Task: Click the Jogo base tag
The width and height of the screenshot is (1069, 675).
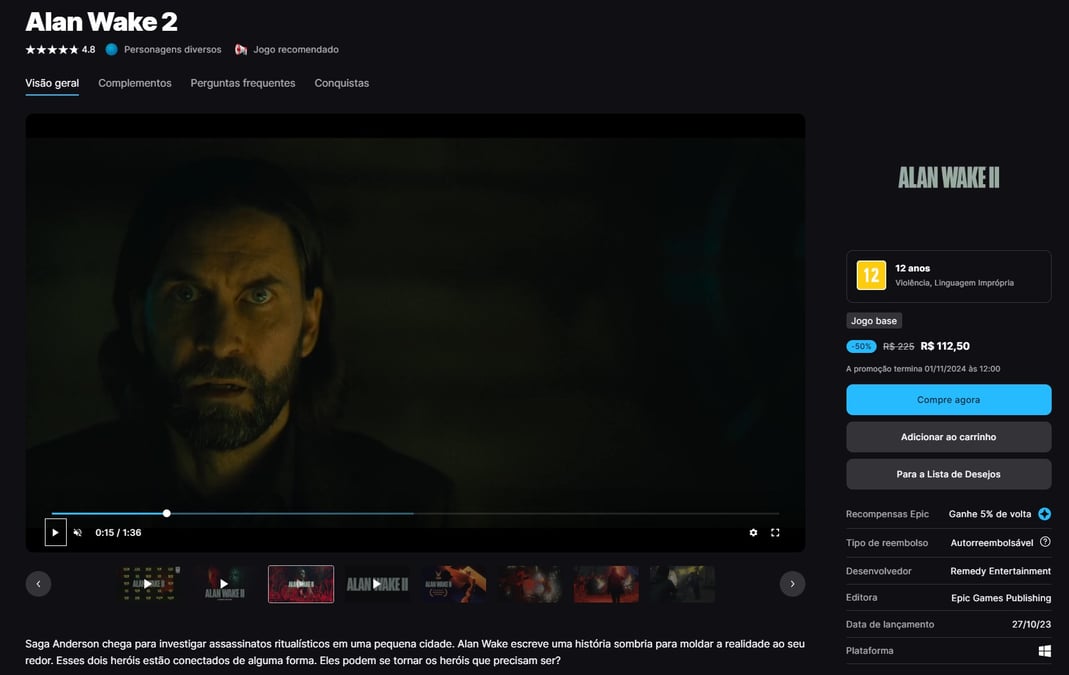Action: click(x=874, y=320)
